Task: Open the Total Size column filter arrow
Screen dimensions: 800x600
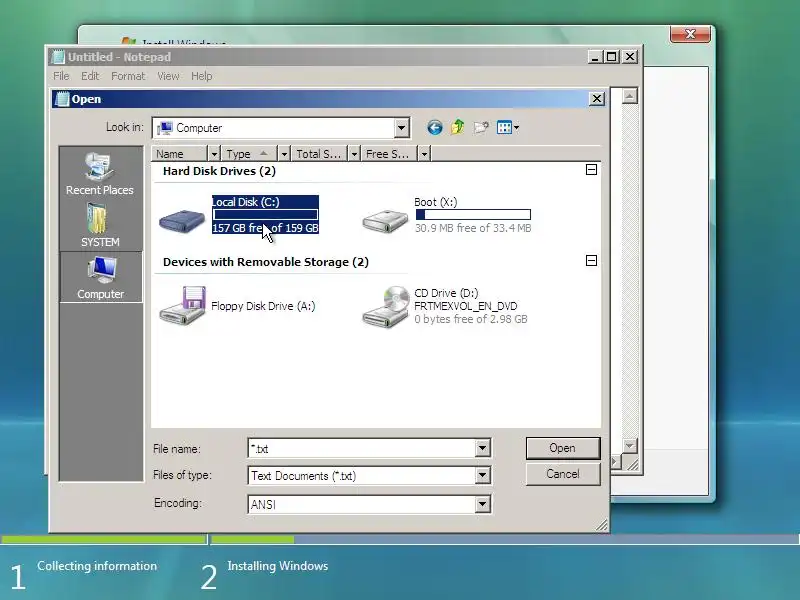Action: [x=354, y=154]
